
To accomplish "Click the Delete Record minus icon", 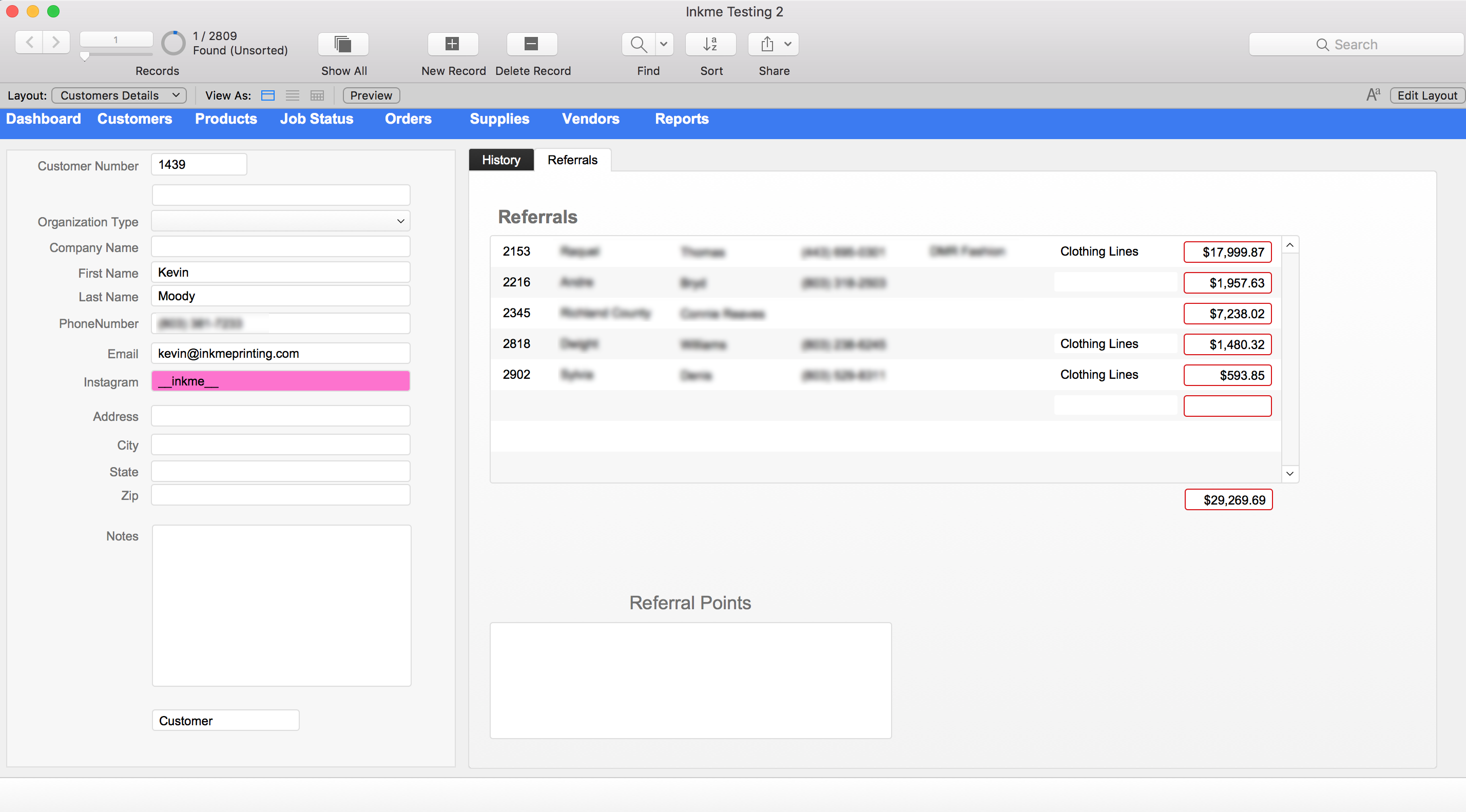I will point(532,44).
